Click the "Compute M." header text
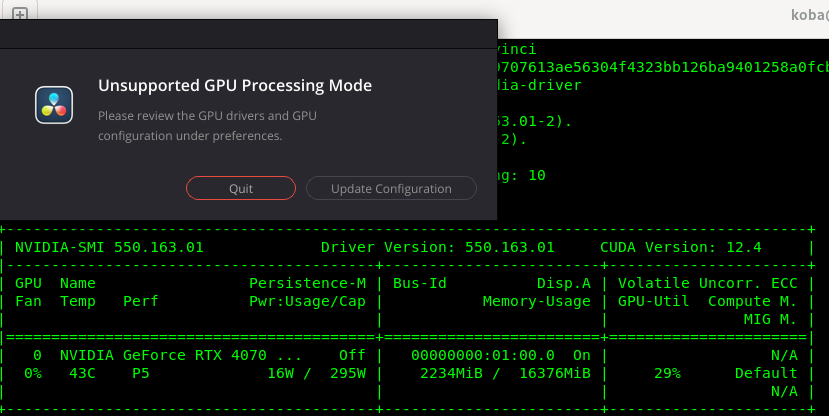This screenshot has height=416, width=829. (x=752, y=301)
